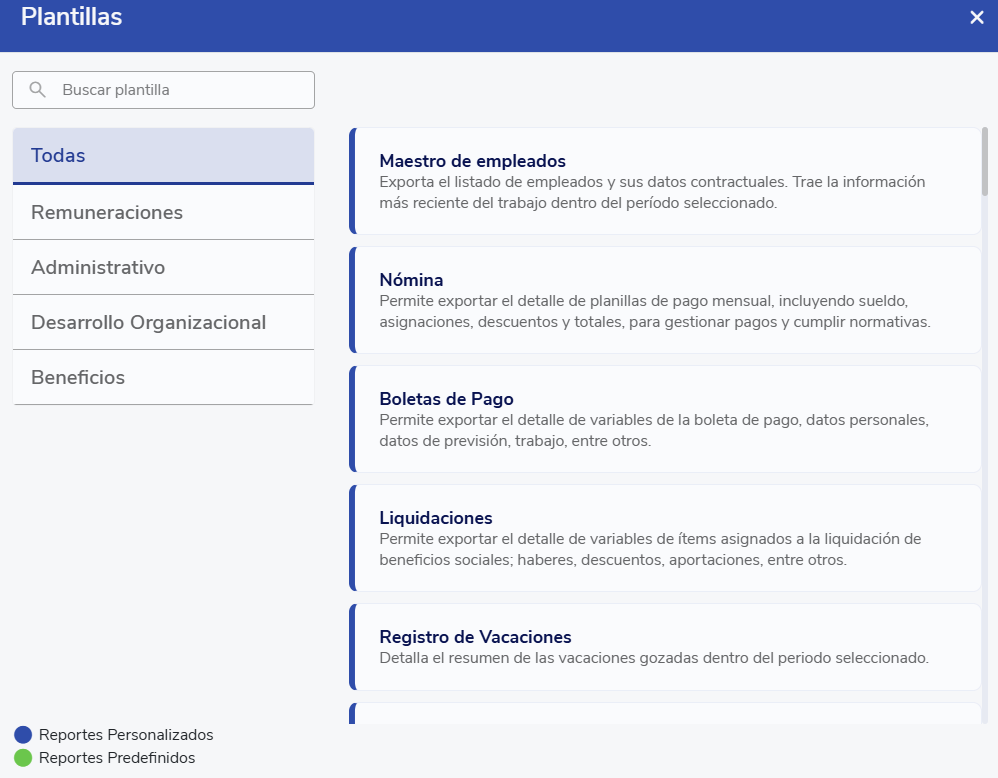Image resolution: width=998 pixels, height=778 pixels.
Task: Click the partially visible card below Registro de Vacaciones
Action: [x=665, y=714]
